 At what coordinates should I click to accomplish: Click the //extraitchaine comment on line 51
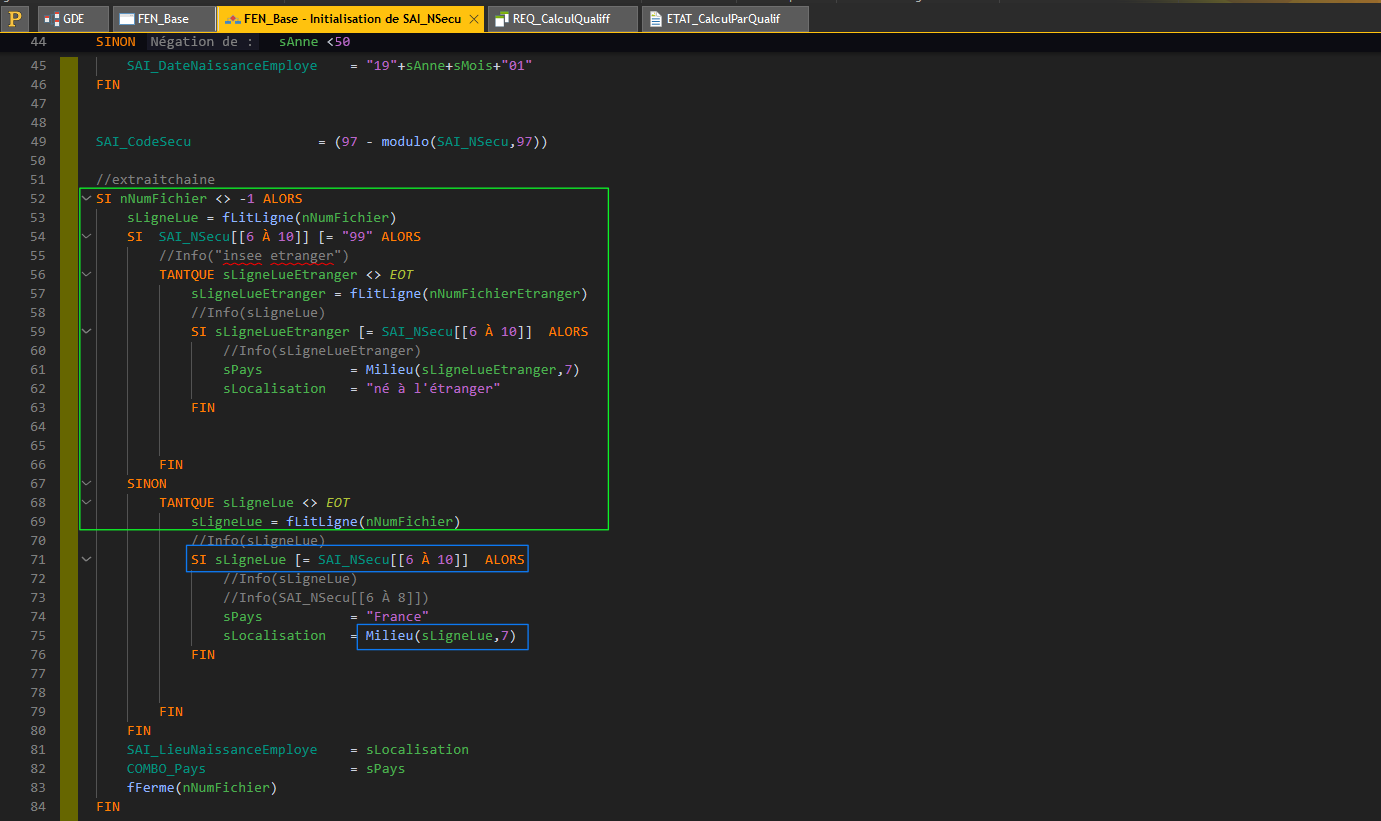[x=155, y=180]
